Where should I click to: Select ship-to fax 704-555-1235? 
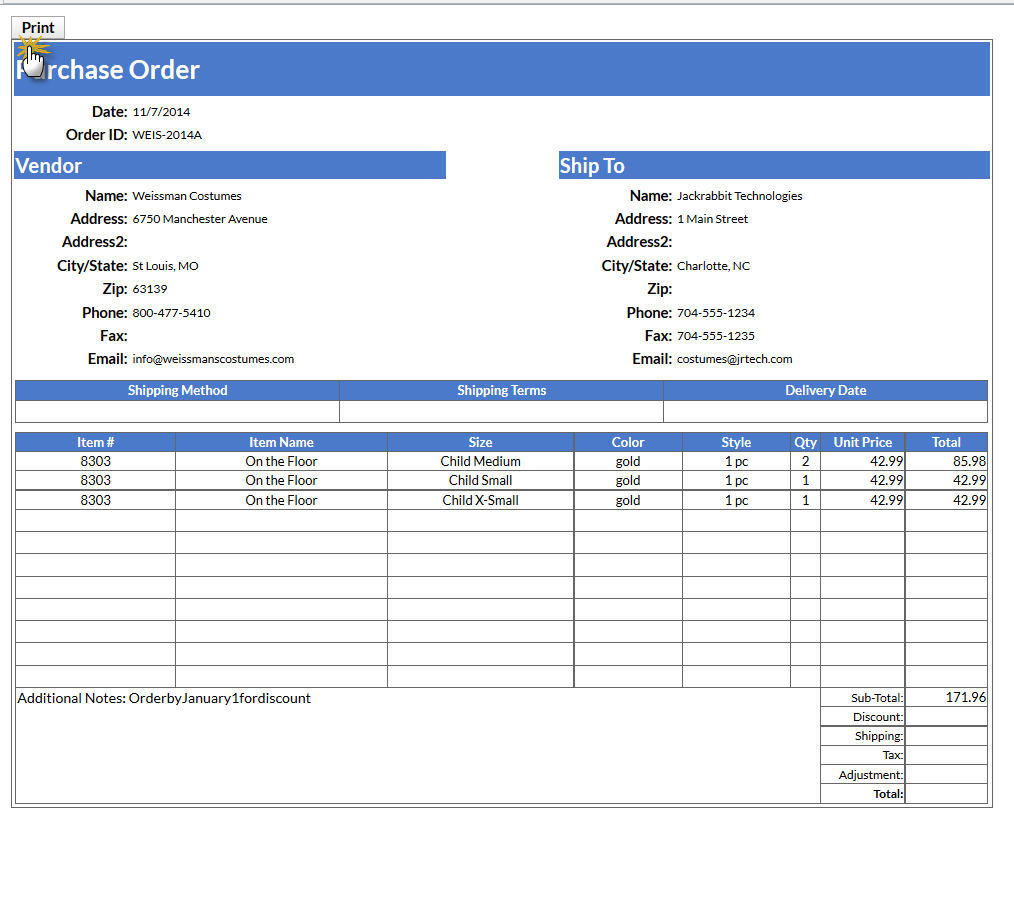pyautogui.click(x=716, y=336)
